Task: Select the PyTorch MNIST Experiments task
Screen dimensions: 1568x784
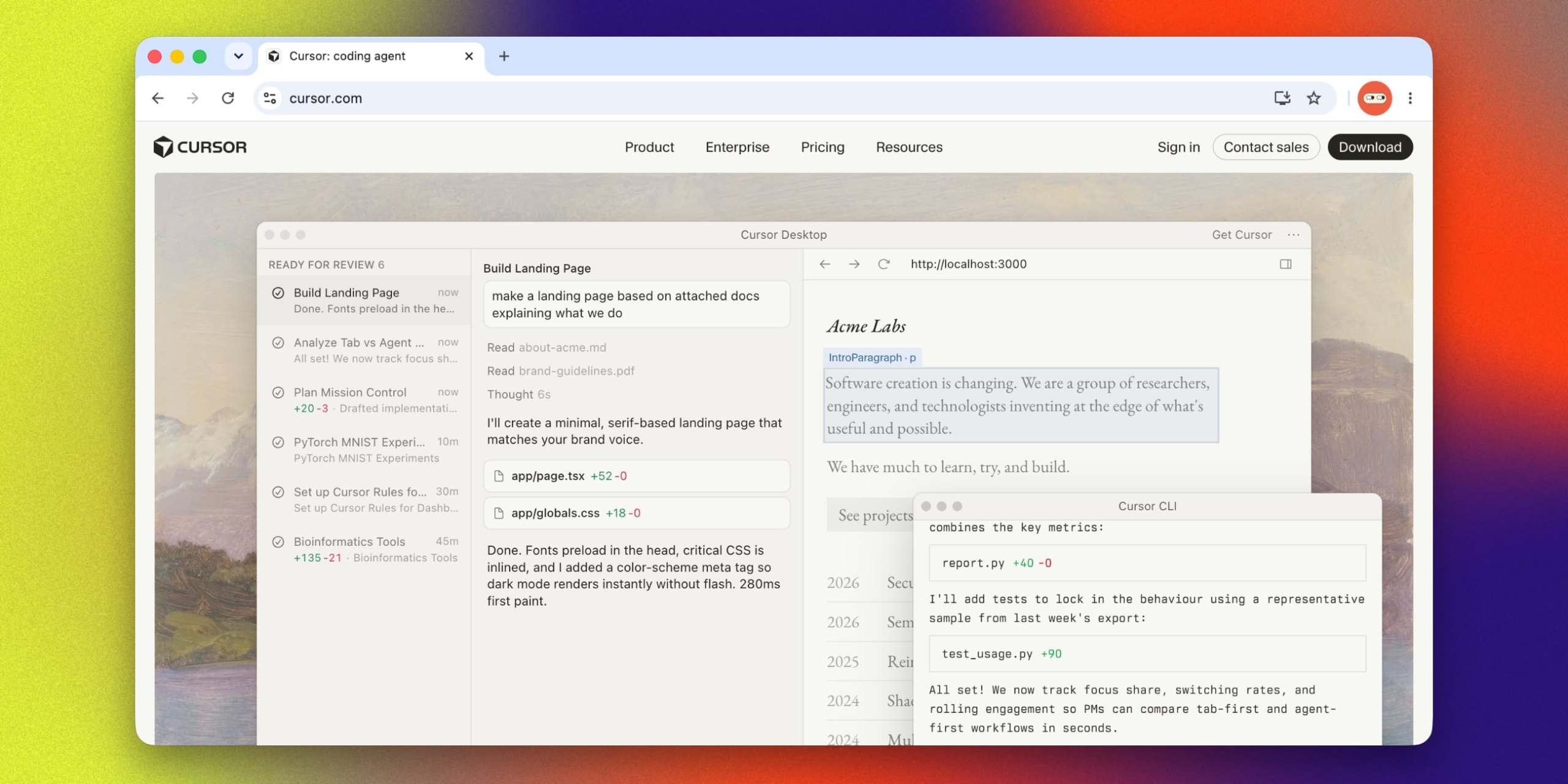Action: [x=364, y=450]
